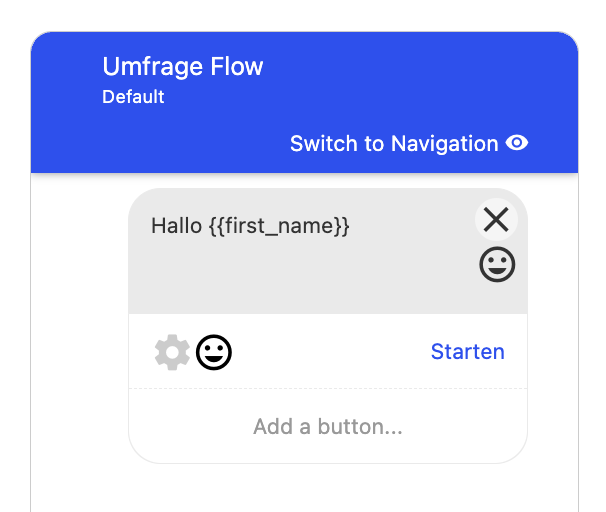Select the Default subtitle label

pyautogui.click(x=133, y=97)
